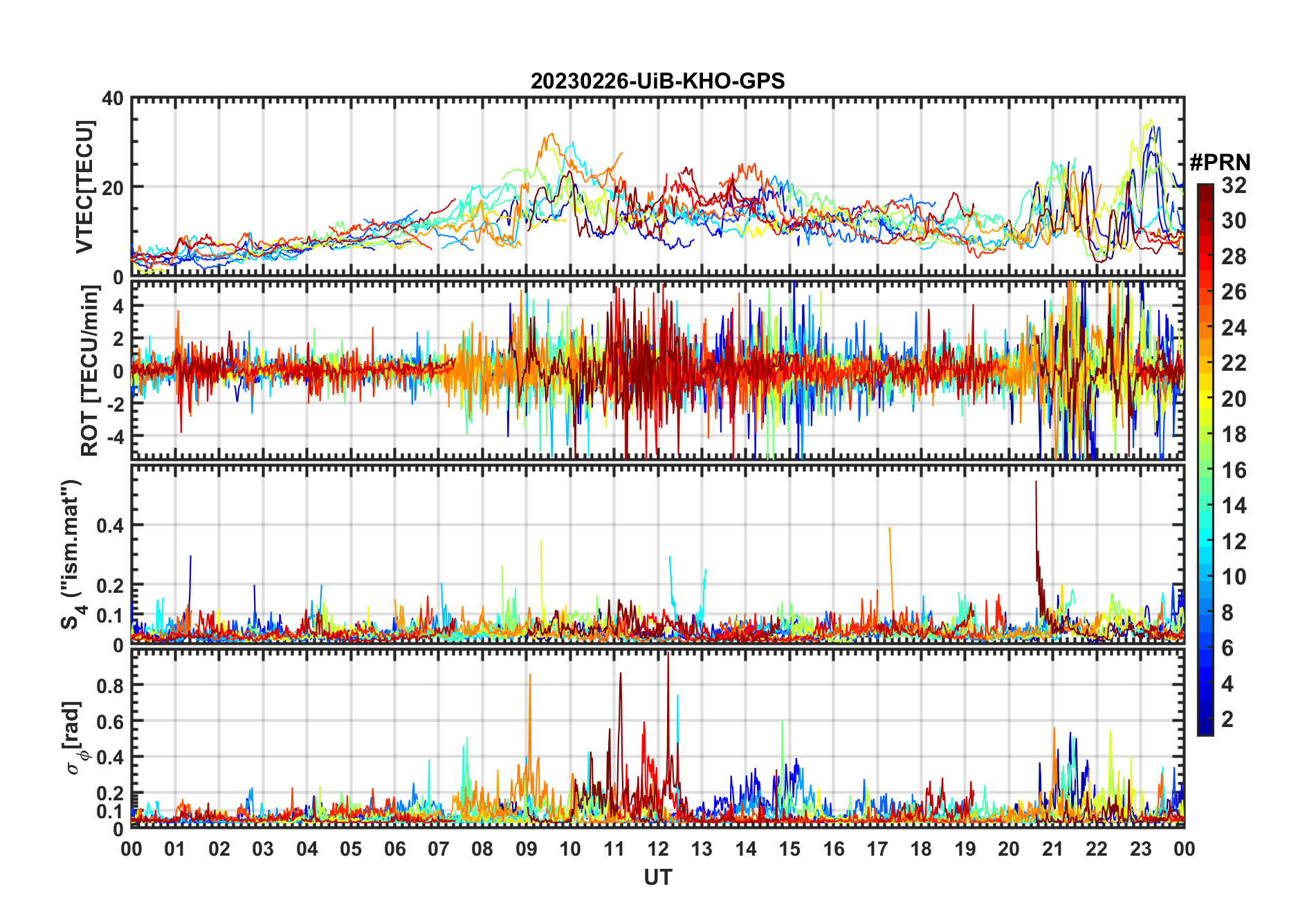This screenshot has width=1316, height=920.
Task: Click PRN colorbar tick label 18
Action: (x=1234, y=434)
